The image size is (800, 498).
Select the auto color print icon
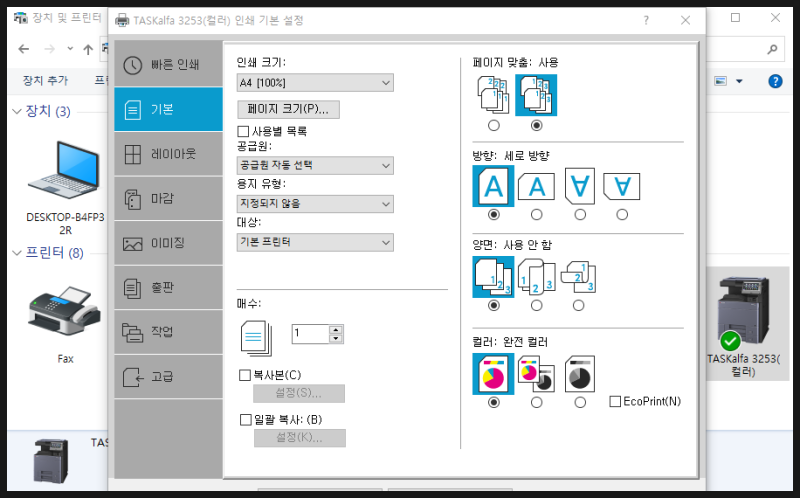click(536, 374)
